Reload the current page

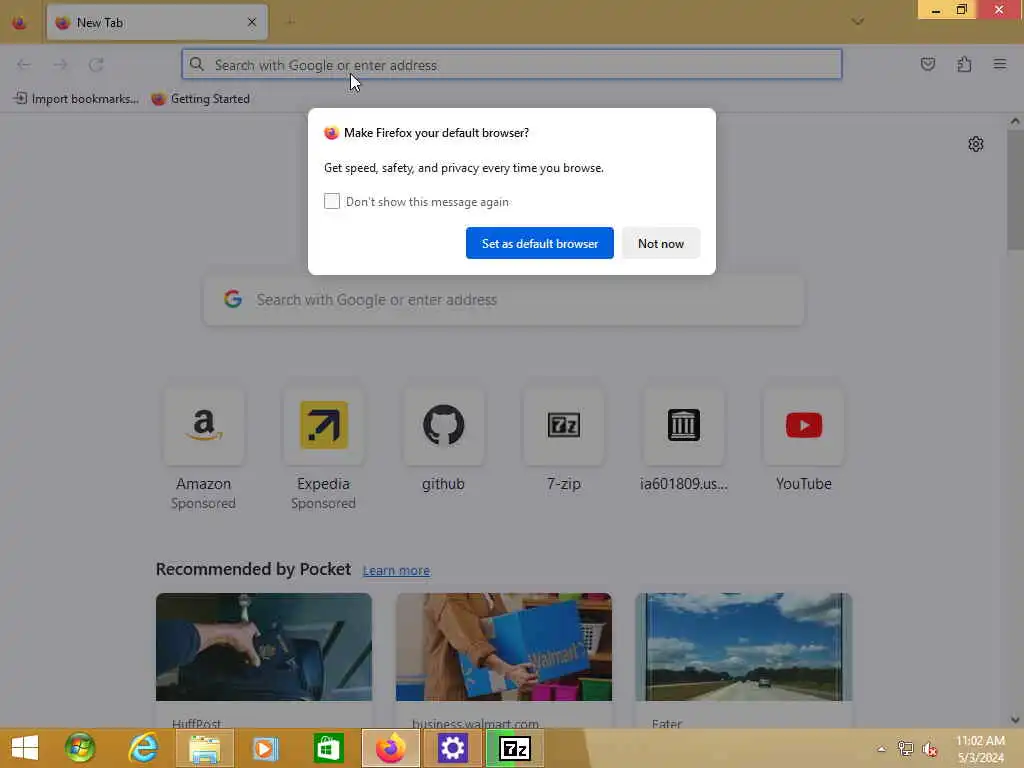pos(97,65)
